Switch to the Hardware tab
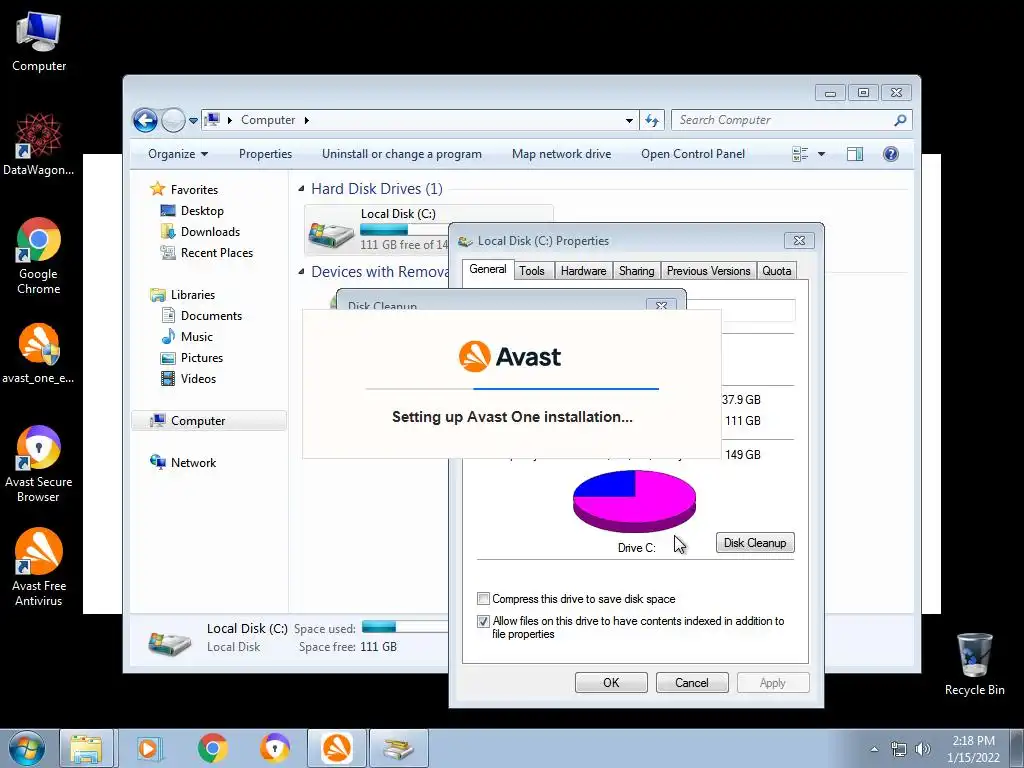Screen dimensions: 1024x768 click(x=583, y=271)
